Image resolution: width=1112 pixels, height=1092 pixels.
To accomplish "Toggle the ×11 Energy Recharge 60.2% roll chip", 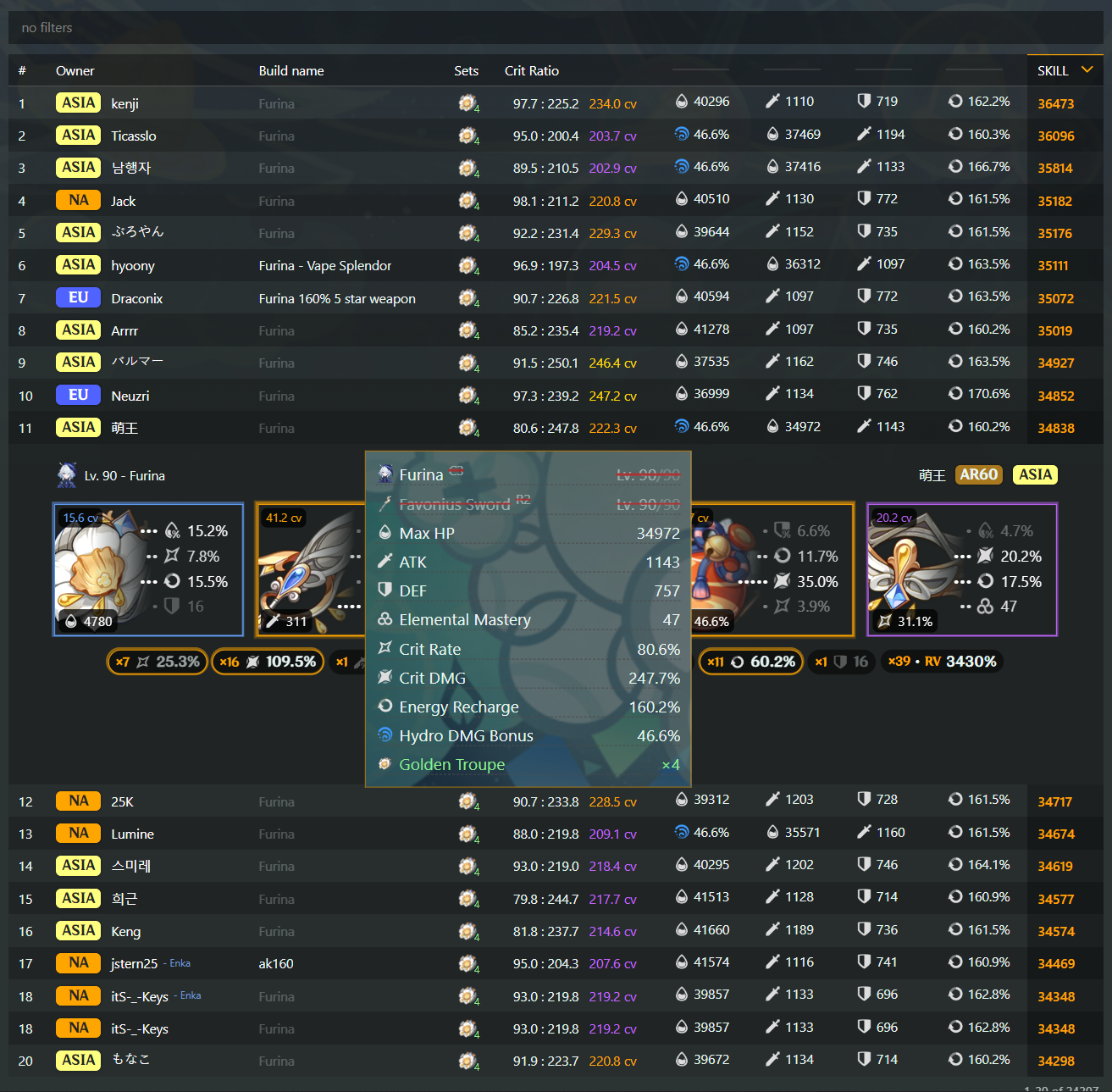I will click(751, 662).
